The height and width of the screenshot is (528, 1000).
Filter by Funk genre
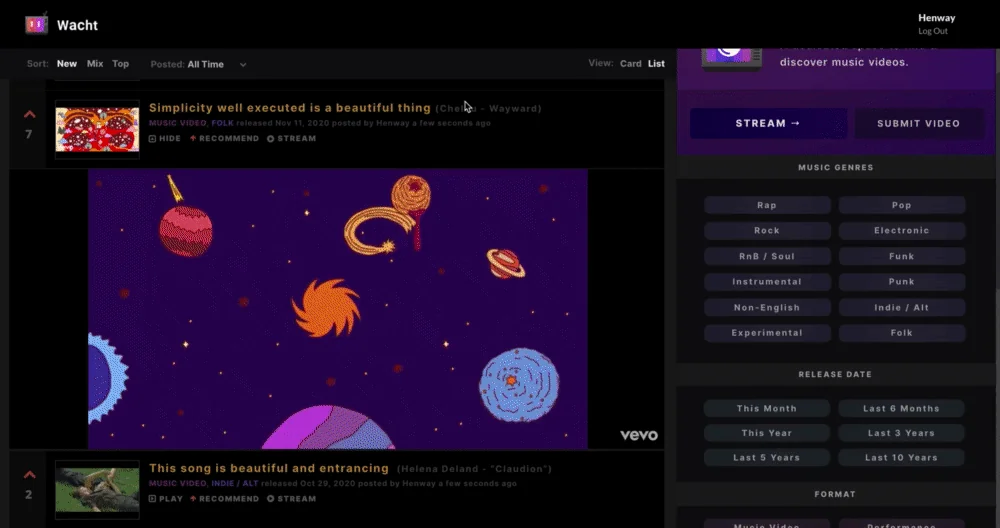pyautogui.click(x=902, y=256)
